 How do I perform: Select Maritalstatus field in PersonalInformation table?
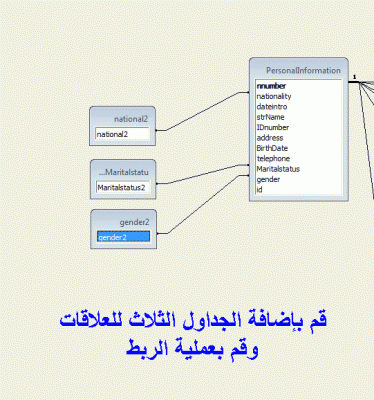[298, 169]
